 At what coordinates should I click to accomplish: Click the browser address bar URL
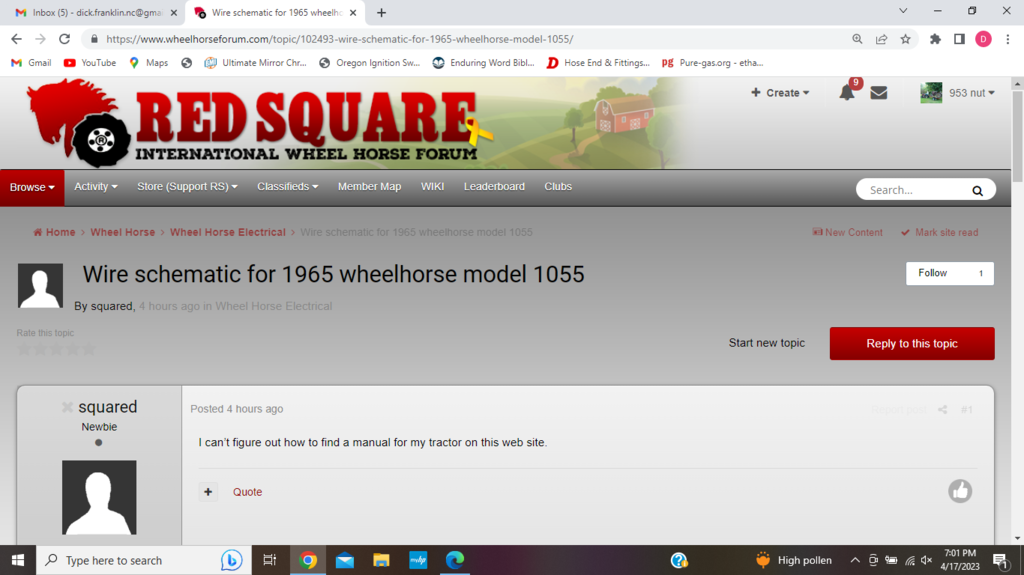[x=340, y=39]
